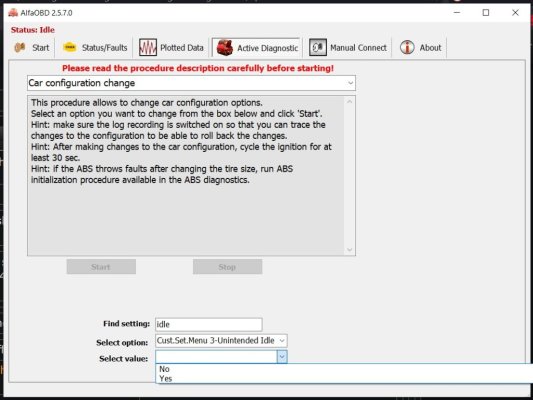Click the Manual Connect icon
Viewport: 533px width, 400px height.
click(317, 47)
